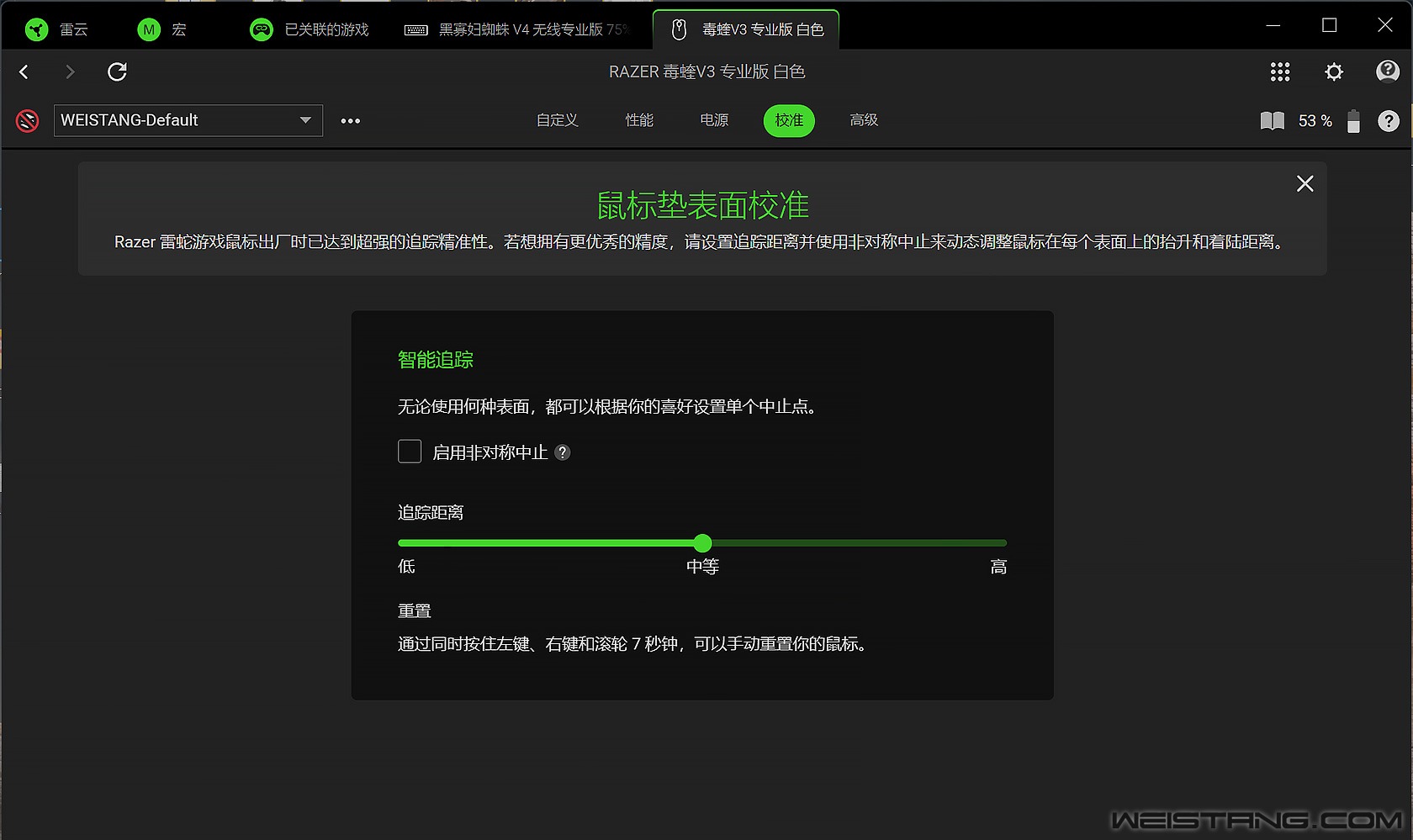
Task: Go back with the left arrow
Action: (24, 72)
